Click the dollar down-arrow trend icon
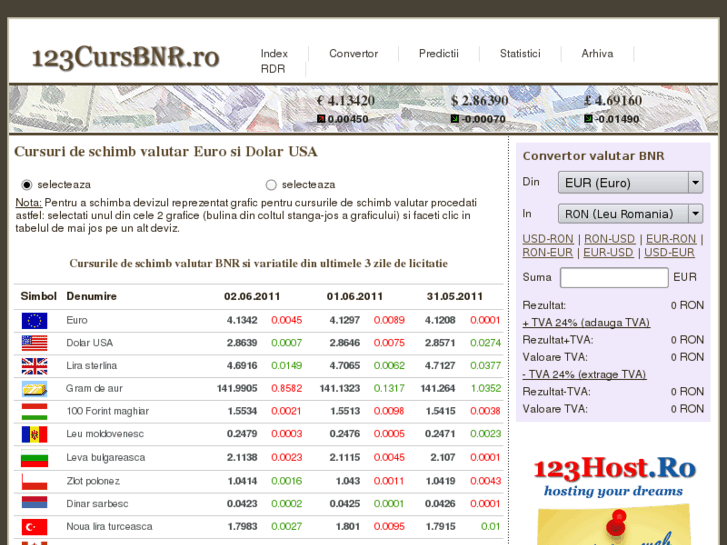Viewport: 727px width, 545px height. (455, 119)
